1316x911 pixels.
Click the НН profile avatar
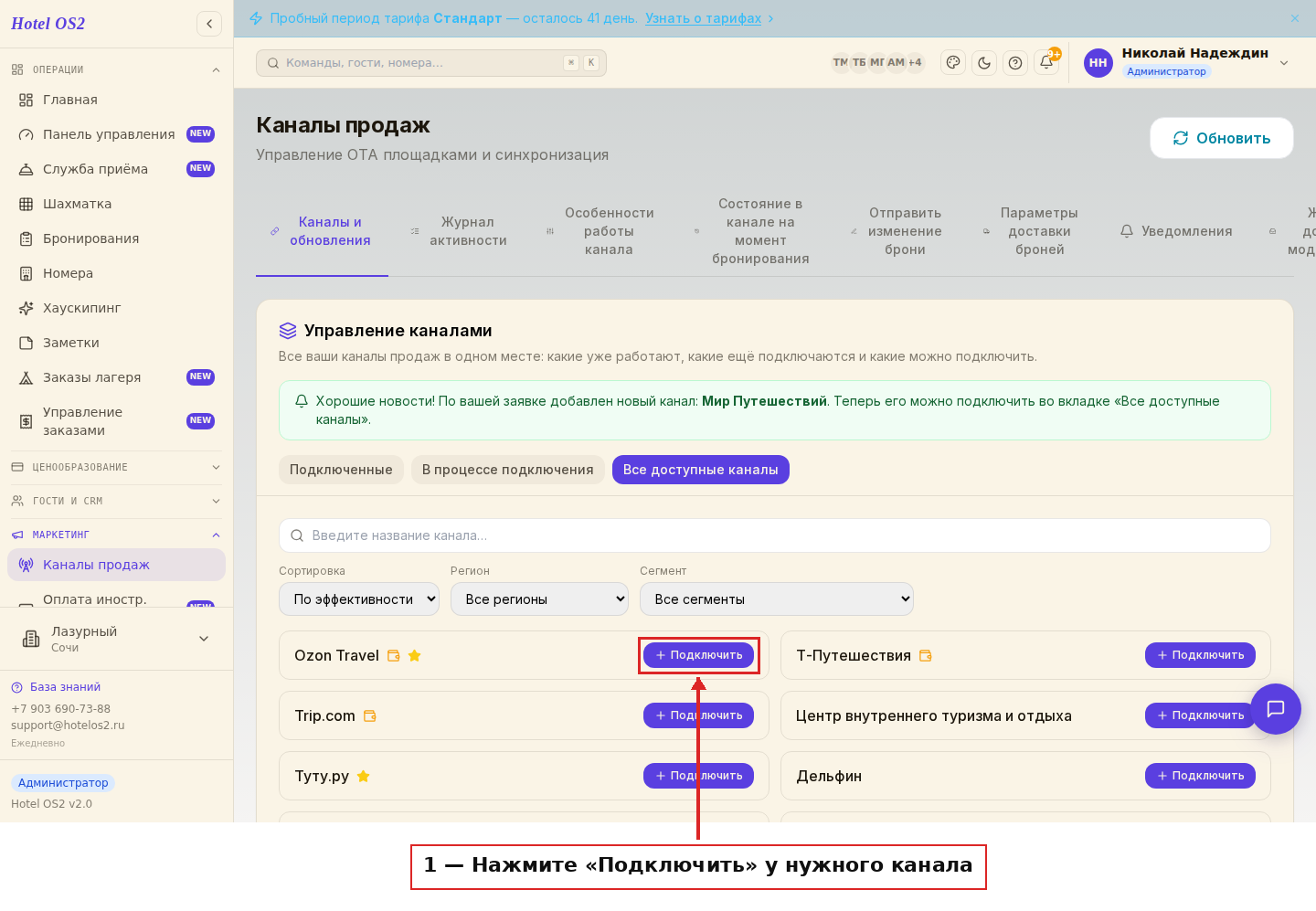pyautogui.click(x=1098, y=62)
